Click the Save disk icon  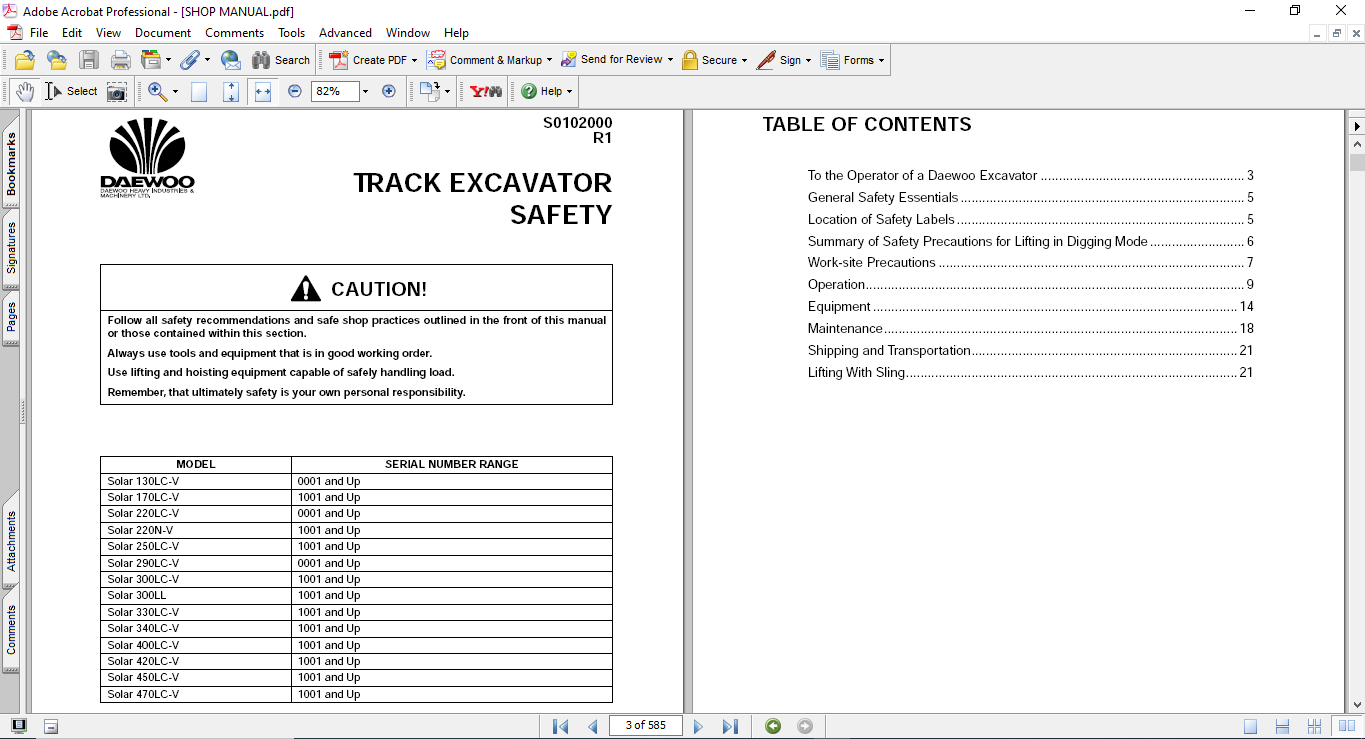89,60
